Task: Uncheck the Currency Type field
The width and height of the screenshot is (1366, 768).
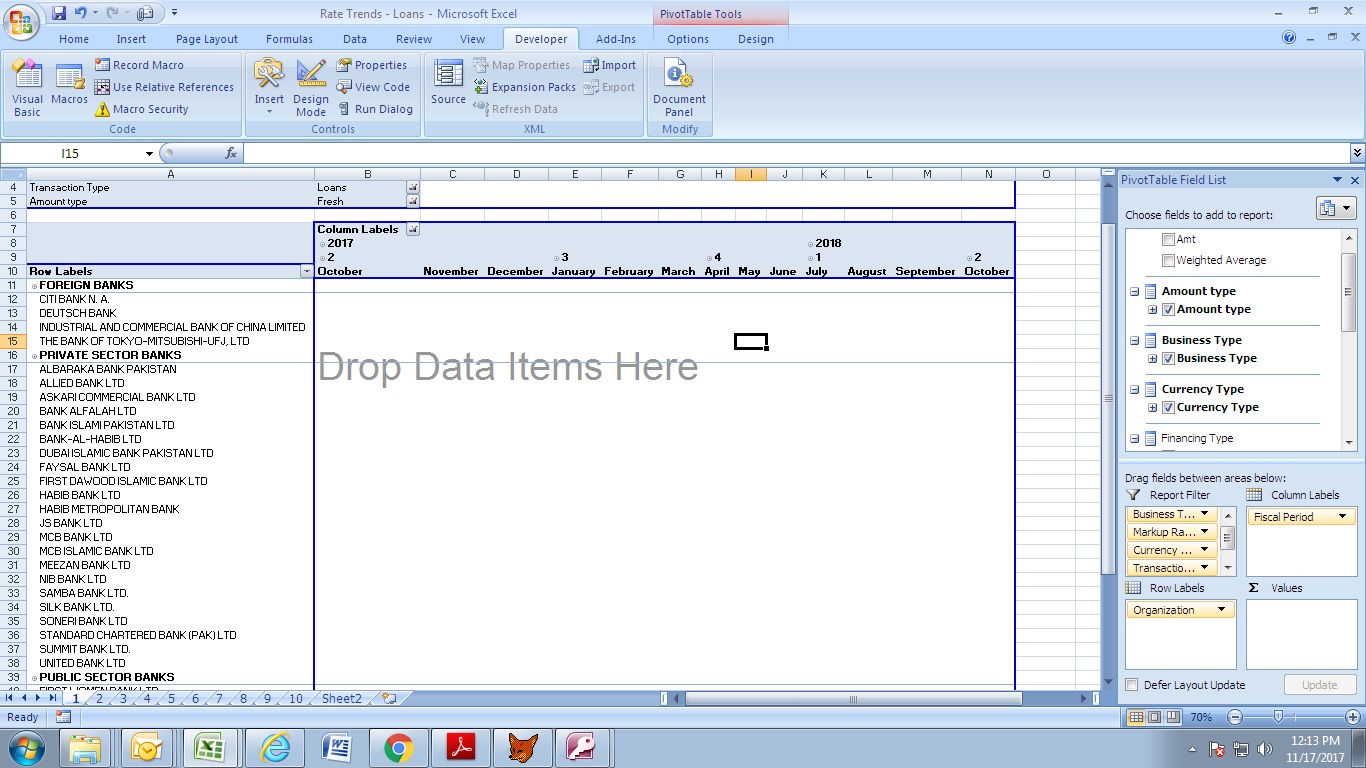Action: point(1168,408)
